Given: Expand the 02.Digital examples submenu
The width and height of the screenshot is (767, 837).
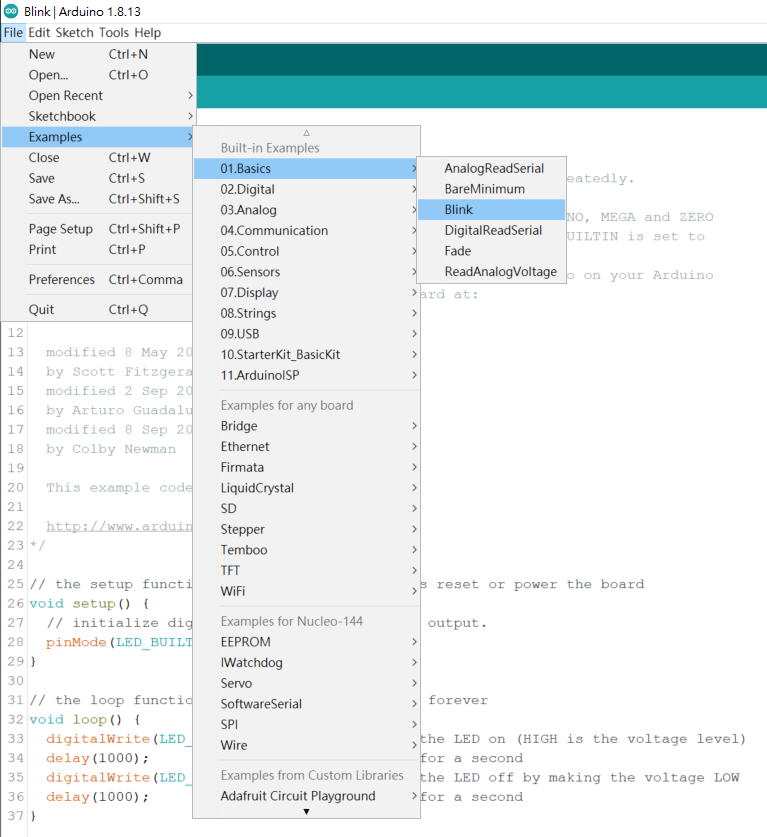Looking at the screenshot, I should 306,189.
